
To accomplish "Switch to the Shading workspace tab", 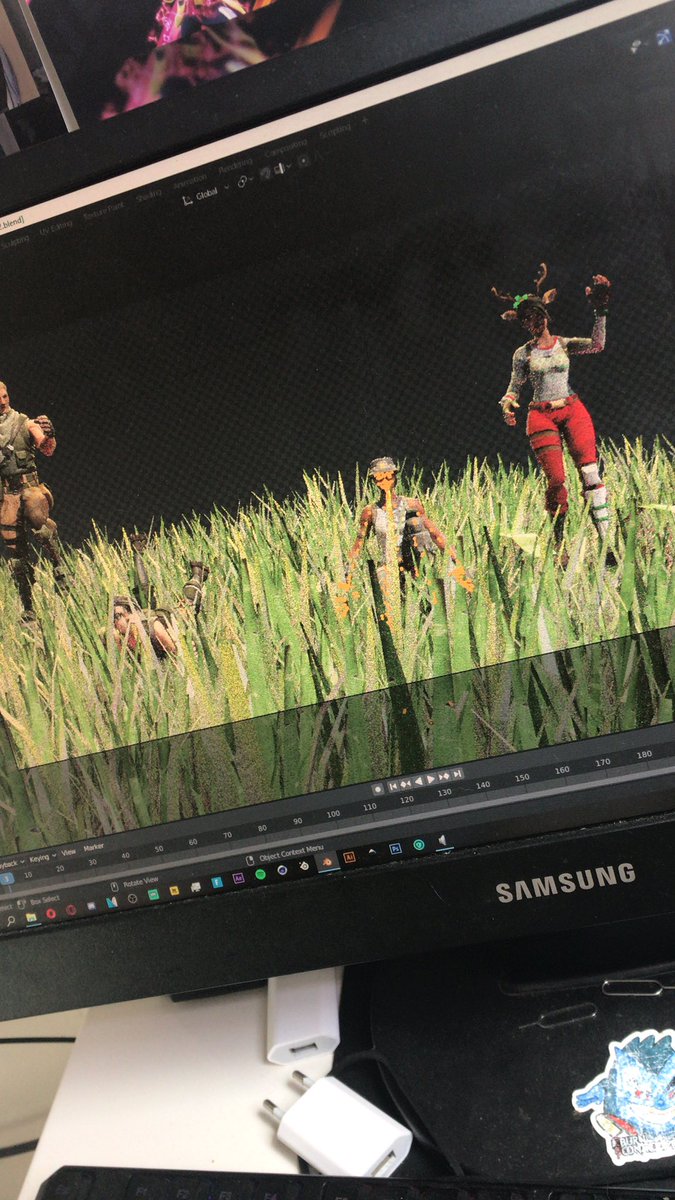I will point(149,194).
